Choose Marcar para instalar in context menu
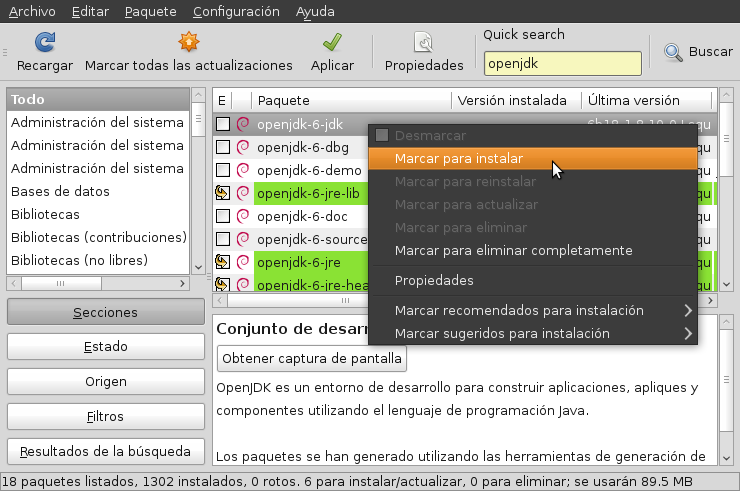 pyautogui.click(x=533, y=159)
